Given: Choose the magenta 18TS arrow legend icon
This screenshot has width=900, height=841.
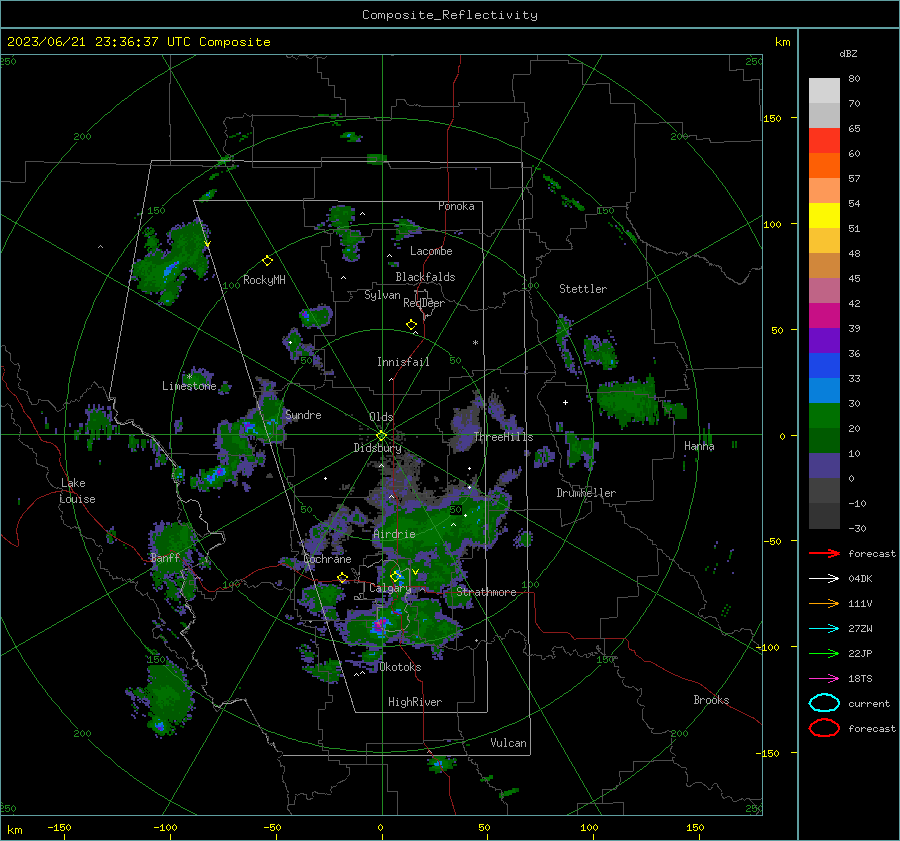Looking at the screenshot, I should [x=824, y=679].
